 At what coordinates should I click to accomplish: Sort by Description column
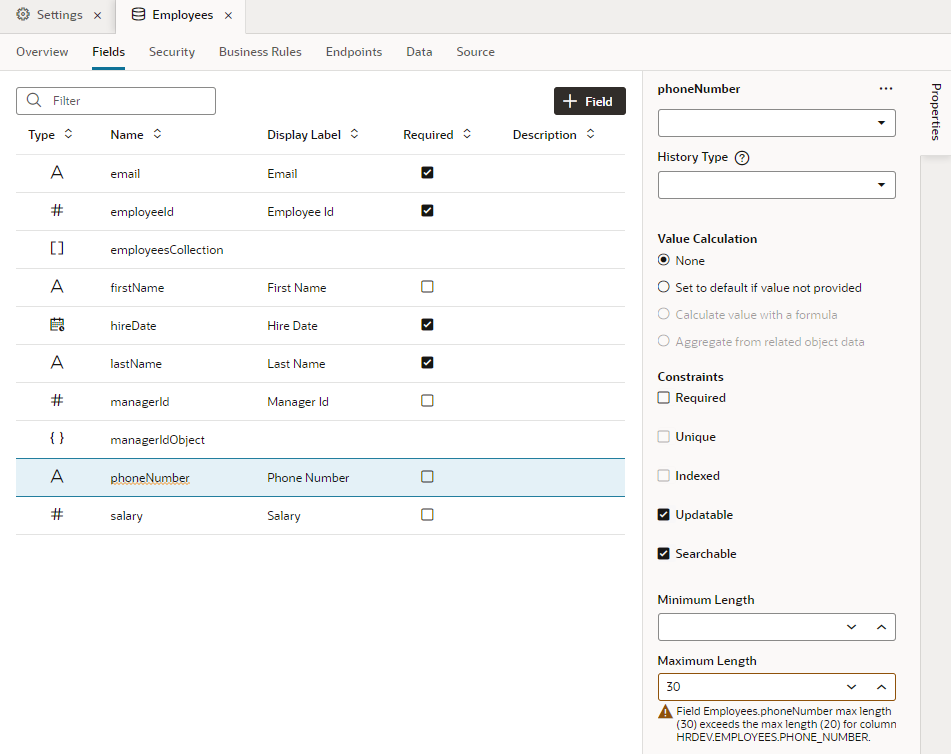(590, 134)
